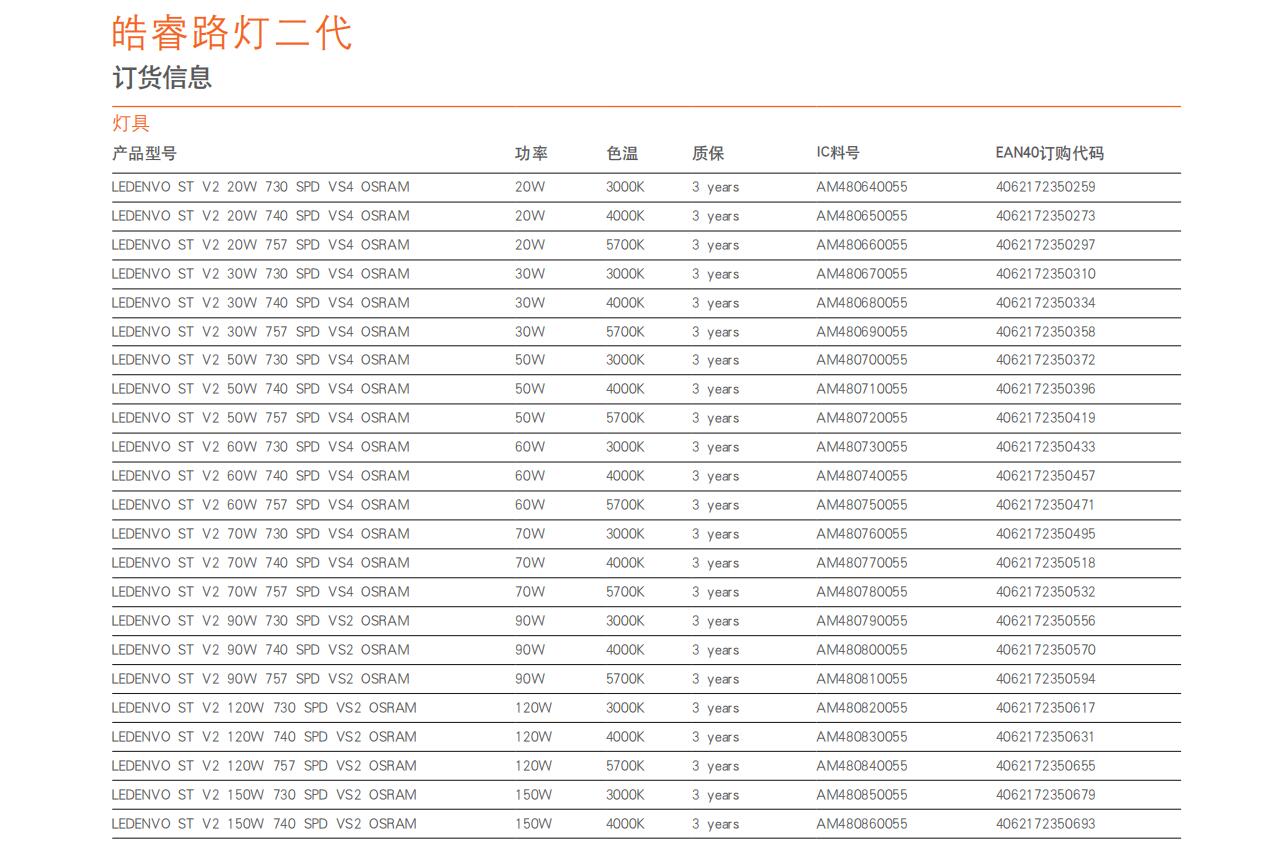Click EAN code 4062172350679
This screenshot has height=845, width=1284.
coord(1046,795)
